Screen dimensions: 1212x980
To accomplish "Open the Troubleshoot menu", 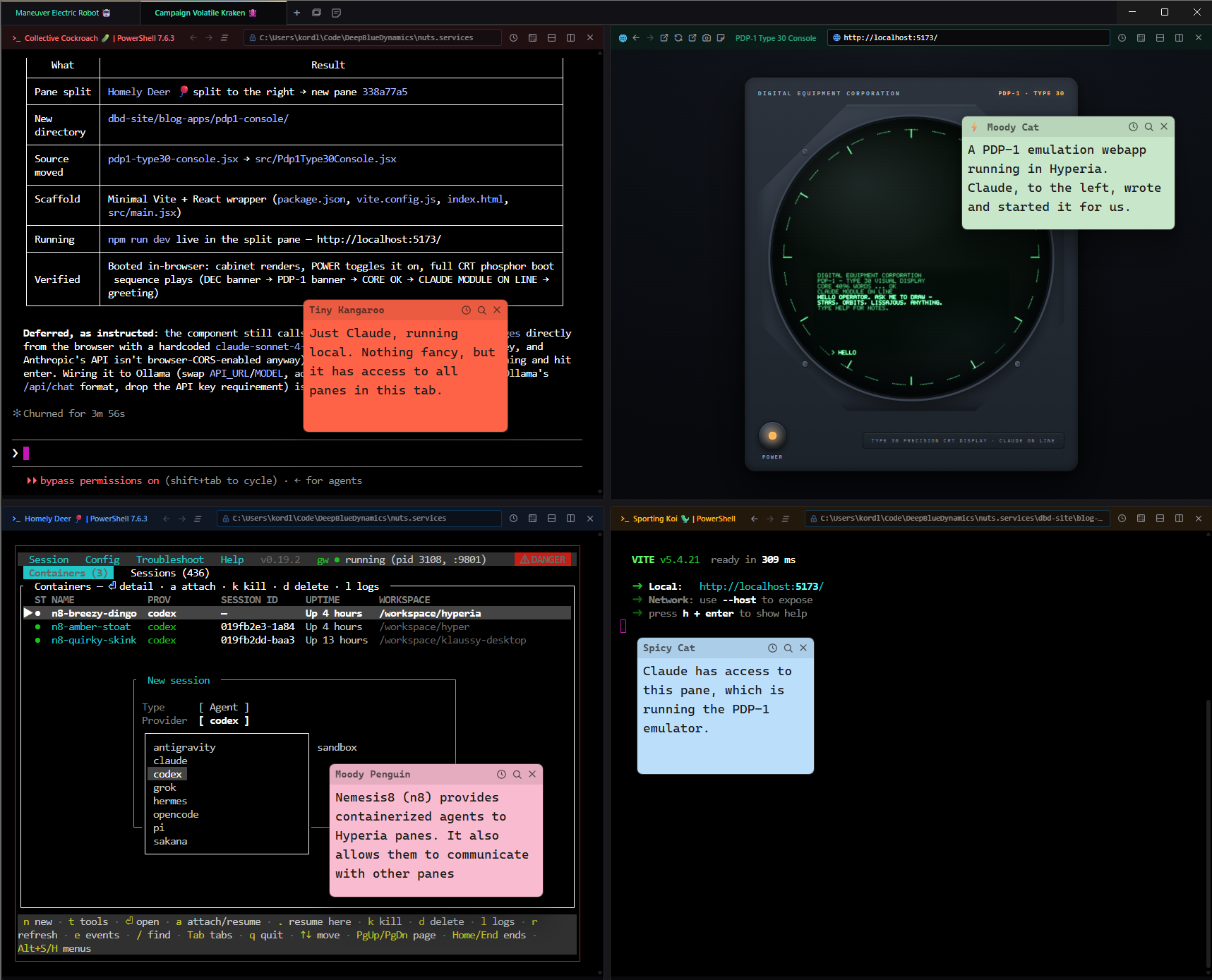I will 169,559.
